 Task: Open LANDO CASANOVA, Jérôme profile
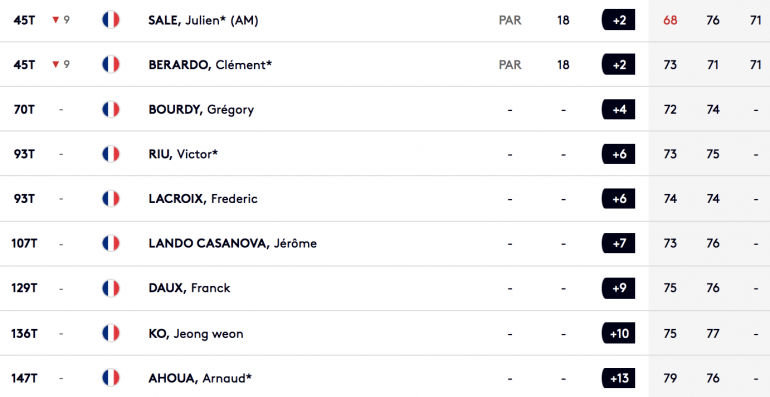point(233,243)
